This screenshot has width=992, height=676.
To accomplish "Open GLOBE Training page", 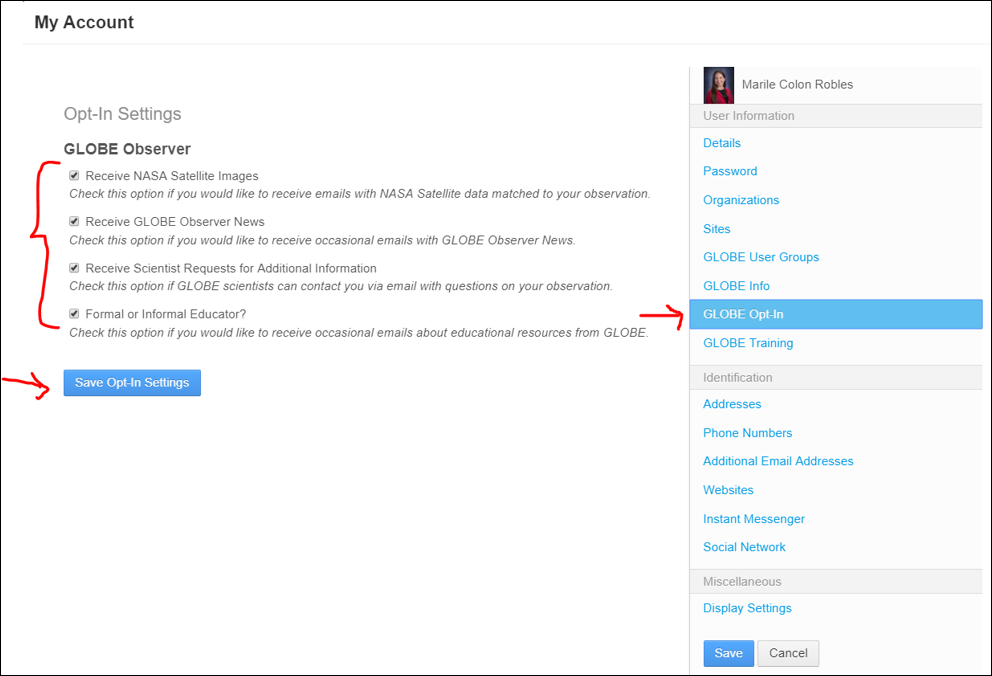I will [x=748, y=343].
